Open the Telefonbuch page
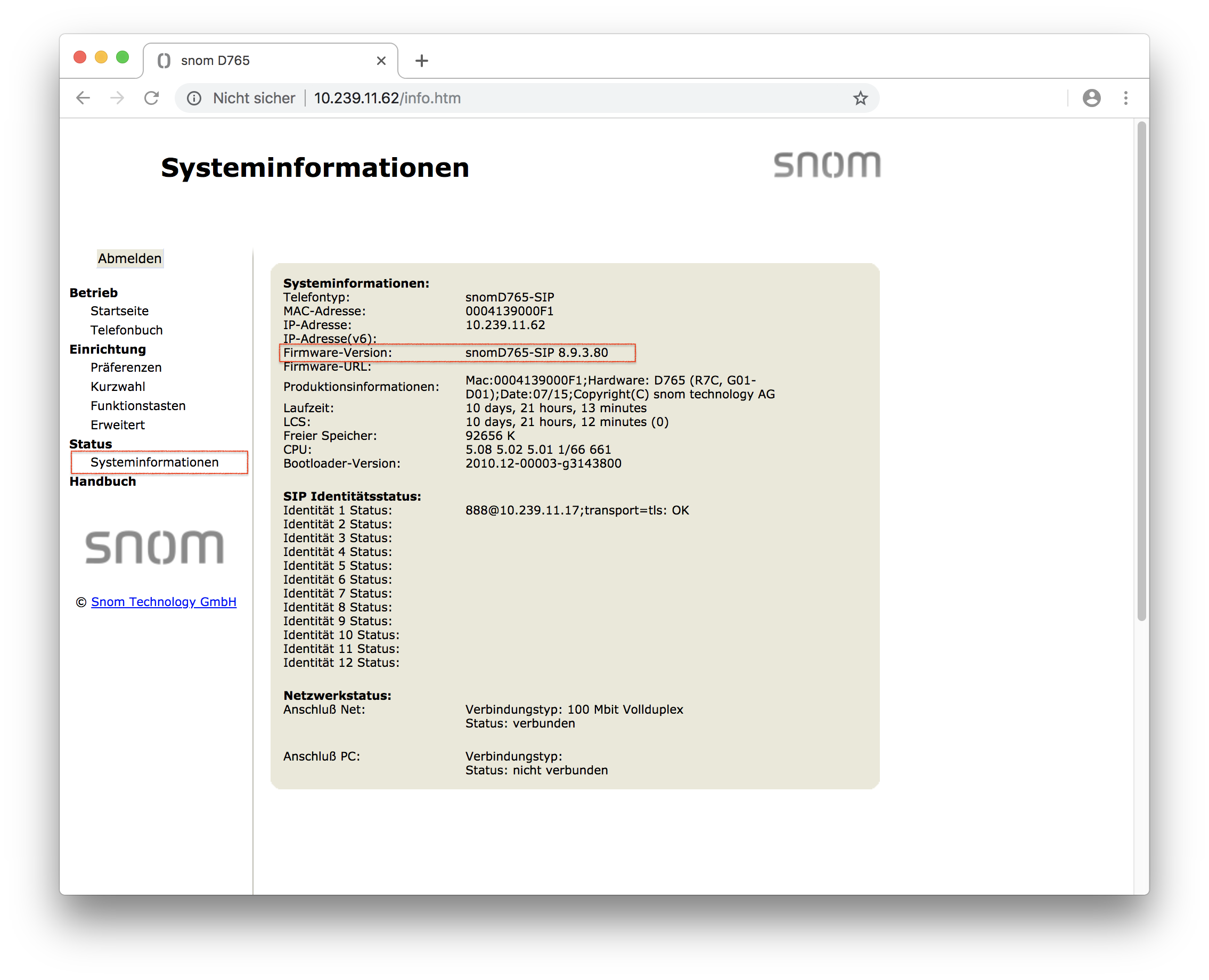 (126, 330)
